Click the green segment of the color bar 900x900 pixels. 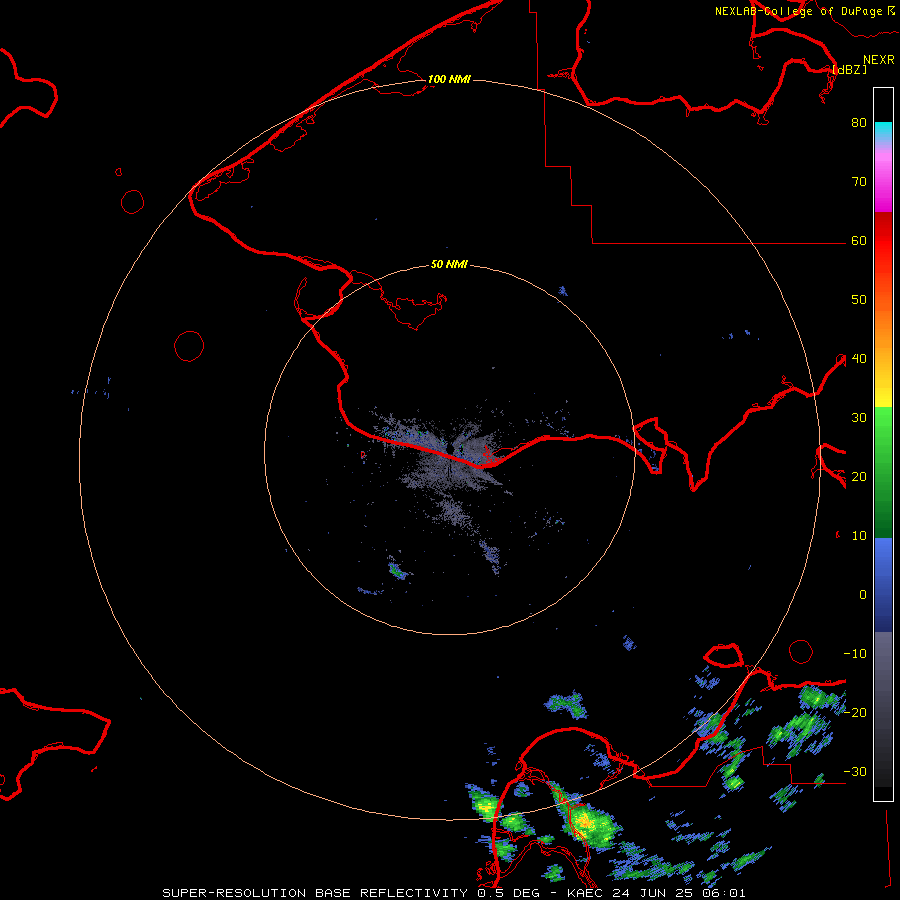[883, 472]
